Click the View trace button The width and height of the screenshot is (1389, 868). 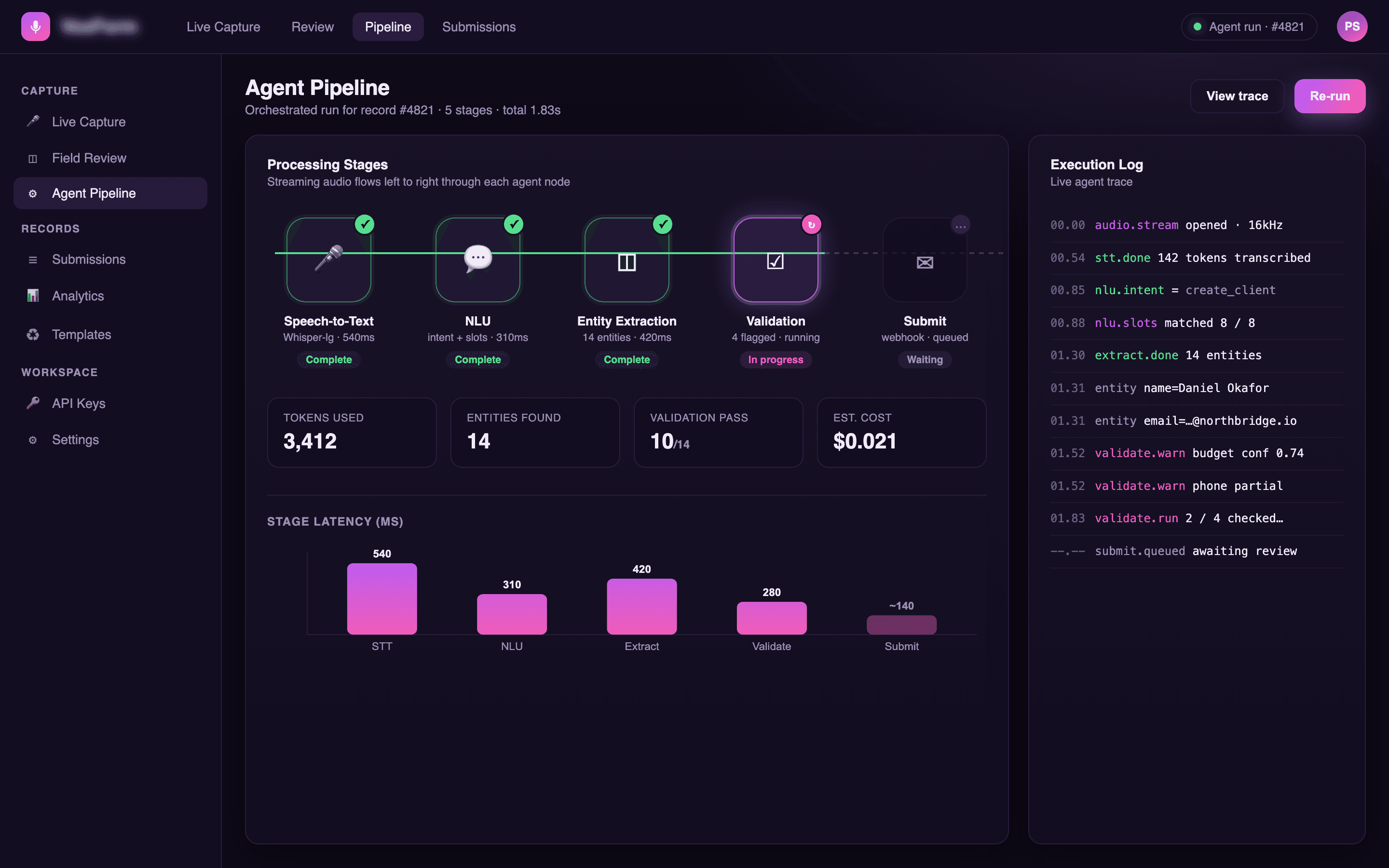pyautogui.click(x=1237, y=96)
